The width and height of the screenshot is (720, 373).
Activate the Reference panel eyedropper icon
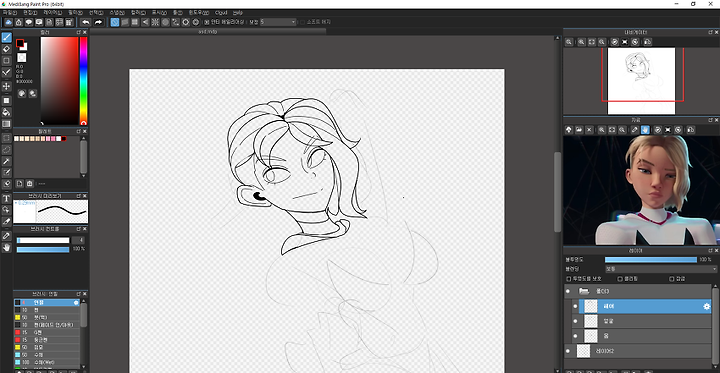click(x=635, y=130)
